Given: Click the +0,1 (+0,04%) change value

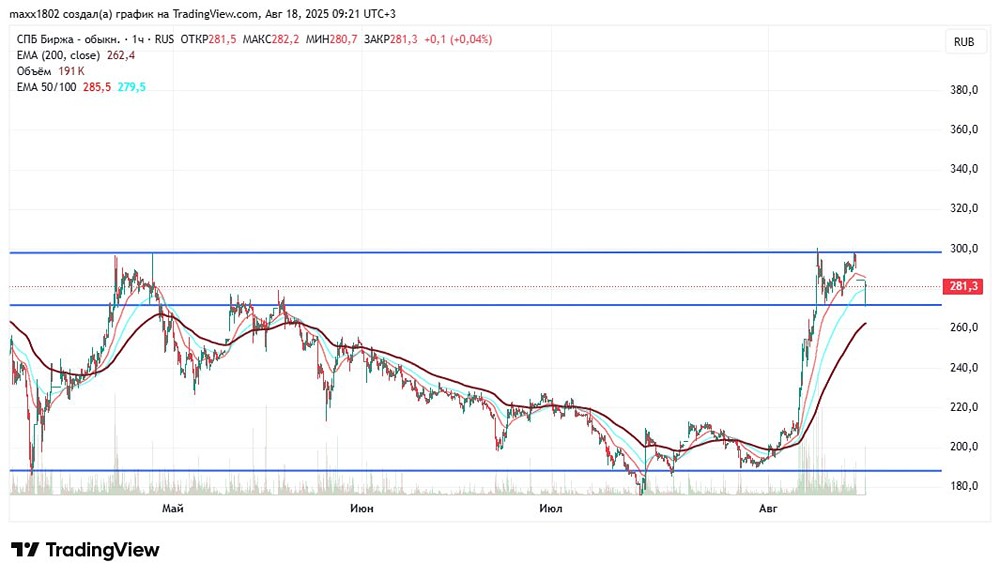Looking at the screenshot, I should [458, 40].
